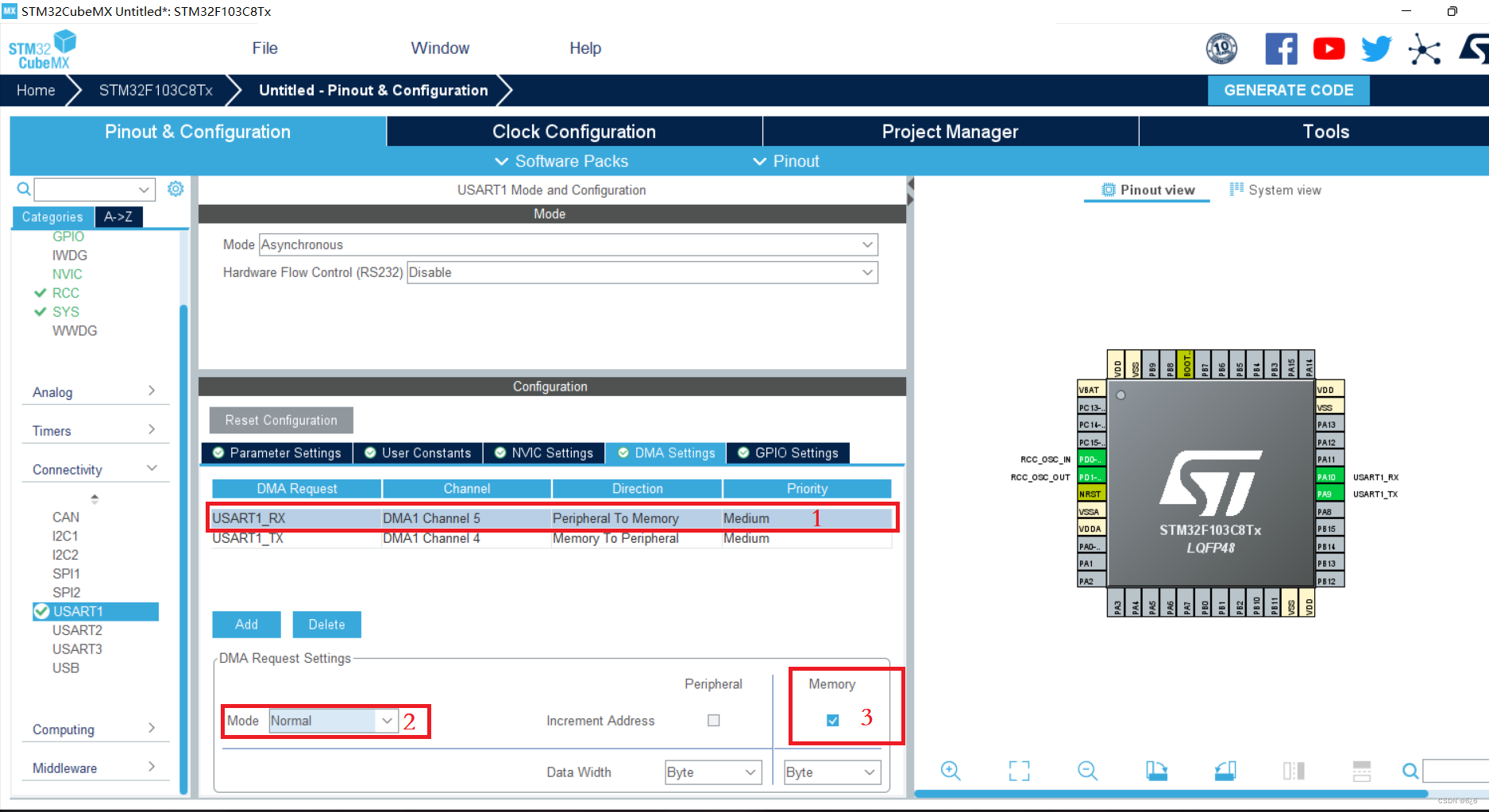Screen dimensions: 1489x812
Task: Open the Software Packs dropdown
Action: click(x=561, y=161)
